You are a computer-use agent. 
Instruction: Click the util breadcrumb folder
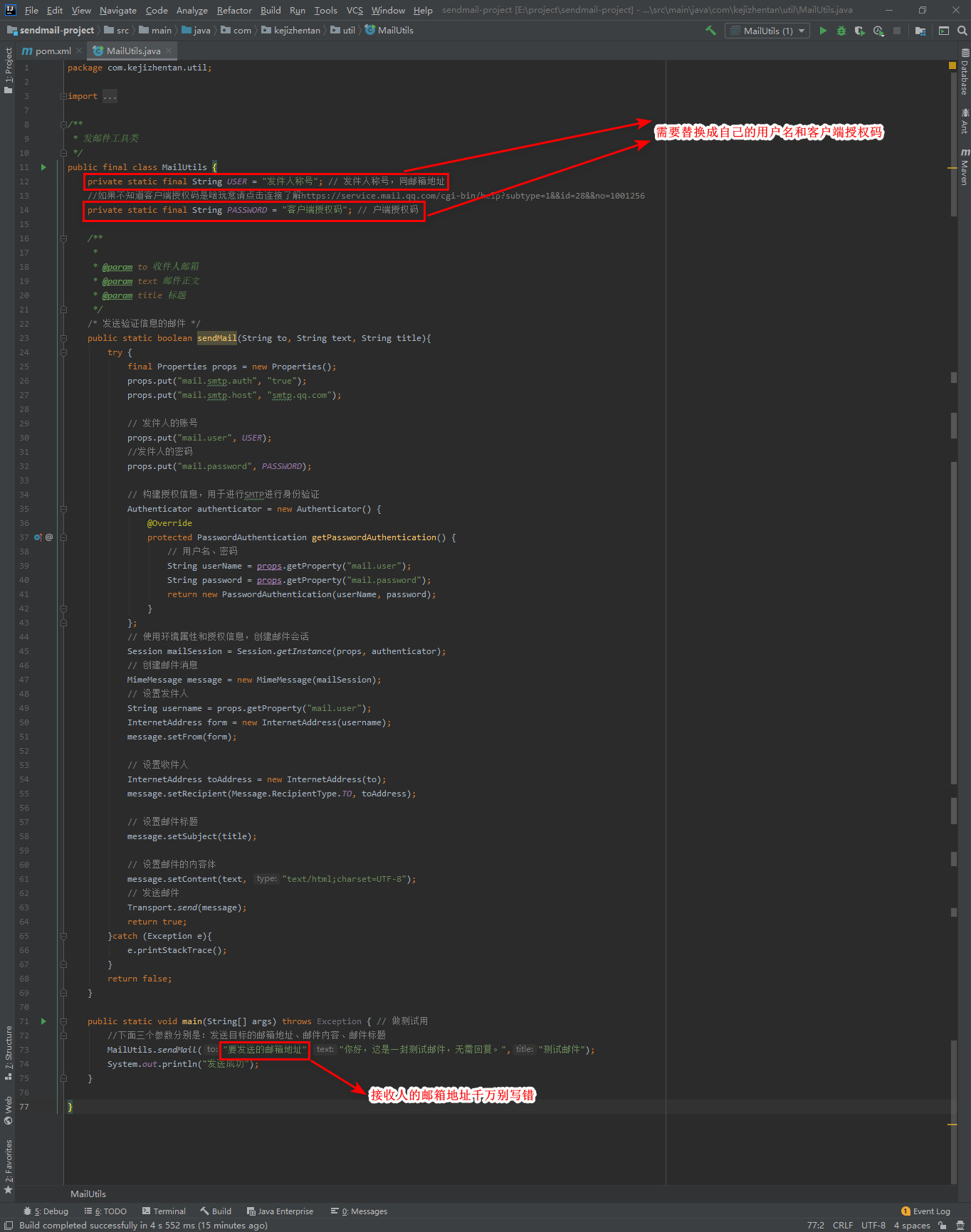click(x=342, y=31)
